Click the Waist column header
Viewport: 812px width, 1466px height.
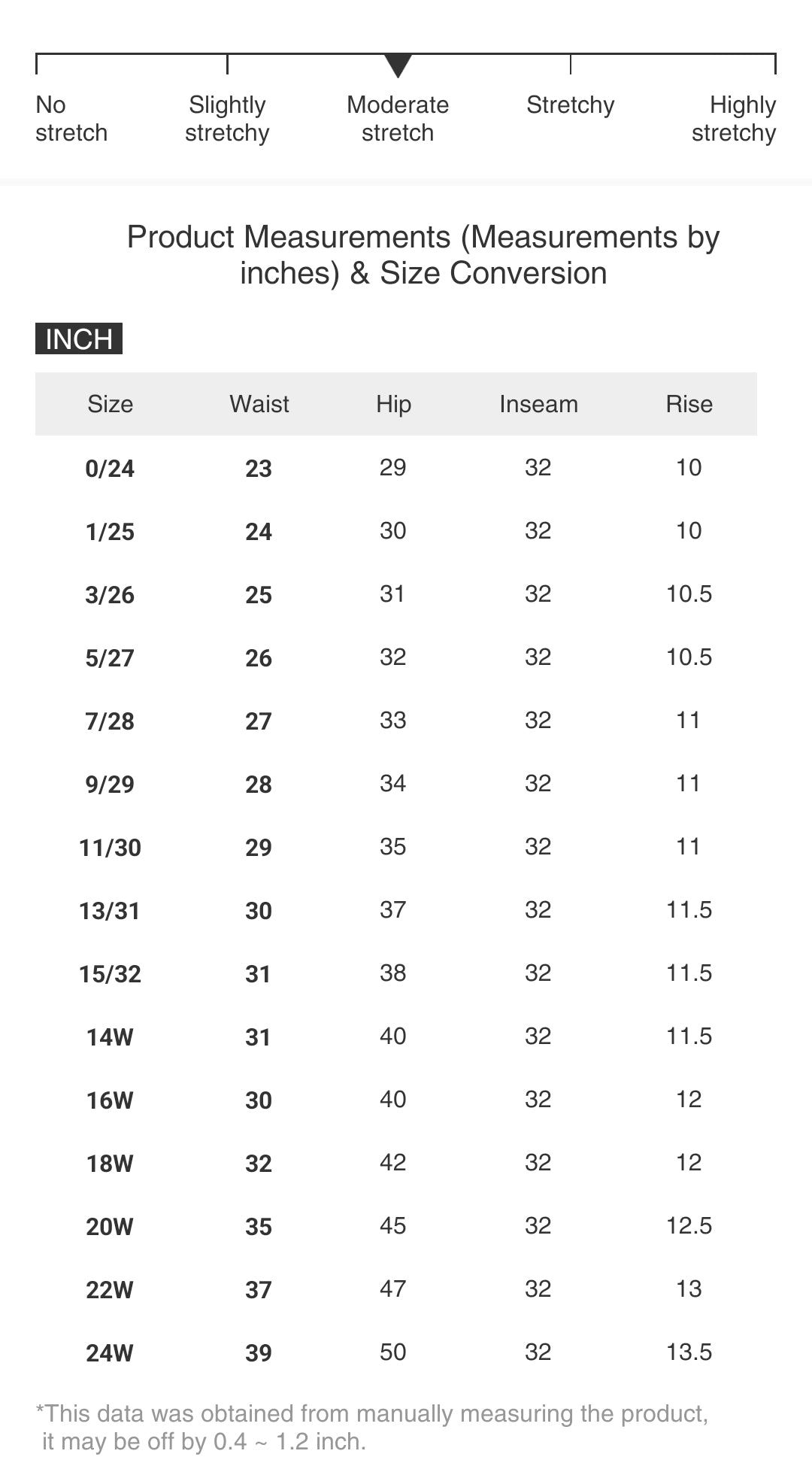(x=259, y=404)
